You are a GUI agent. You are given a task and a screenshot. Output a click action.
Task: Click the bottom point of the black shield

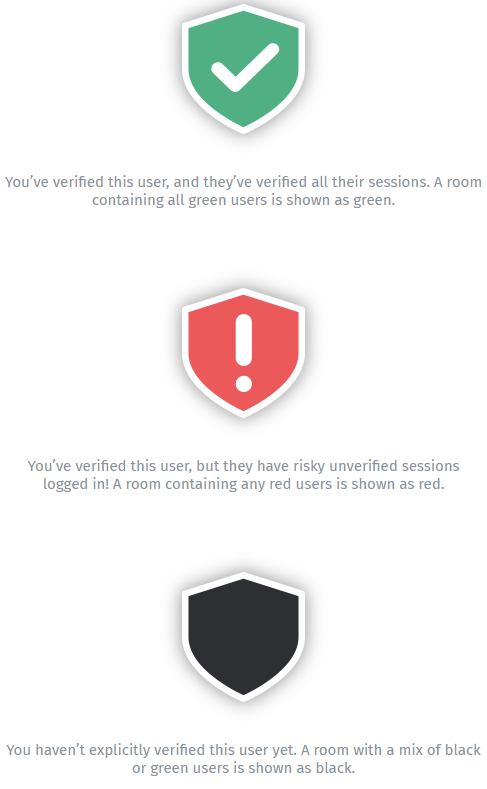[x=244, y=698]
